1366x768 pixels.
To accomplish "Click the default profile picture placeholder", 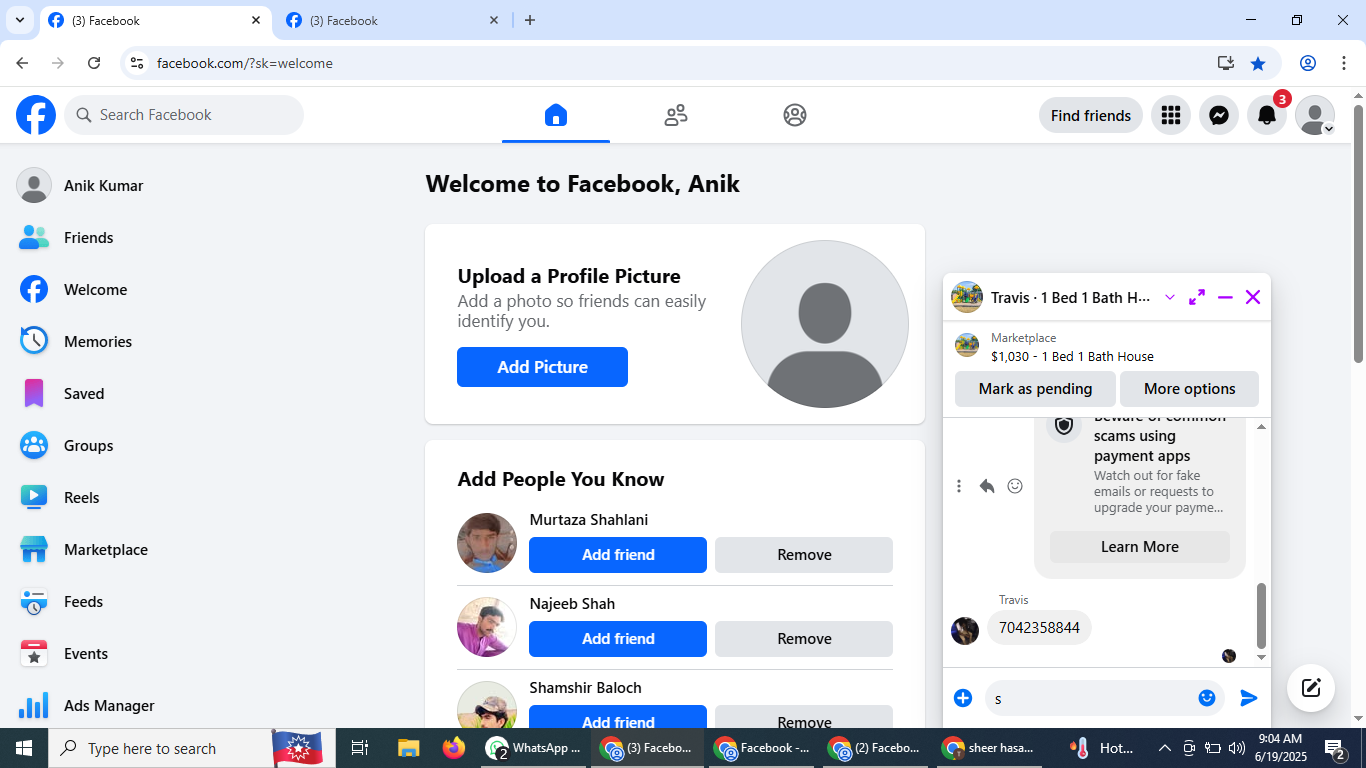I will point(825,324).
